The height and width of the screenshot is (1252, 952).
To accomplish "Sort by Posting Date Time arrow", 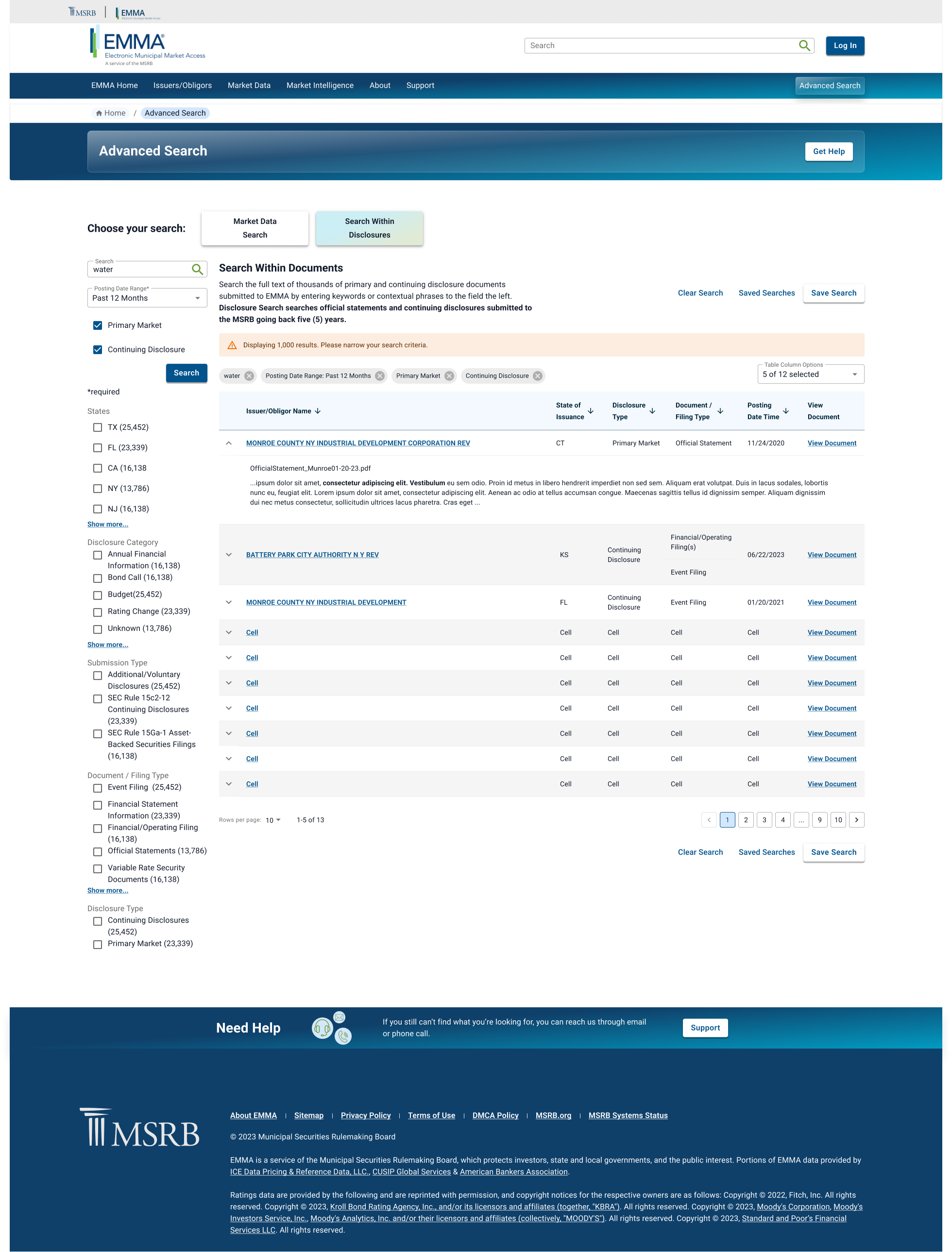I will (786, 411).
